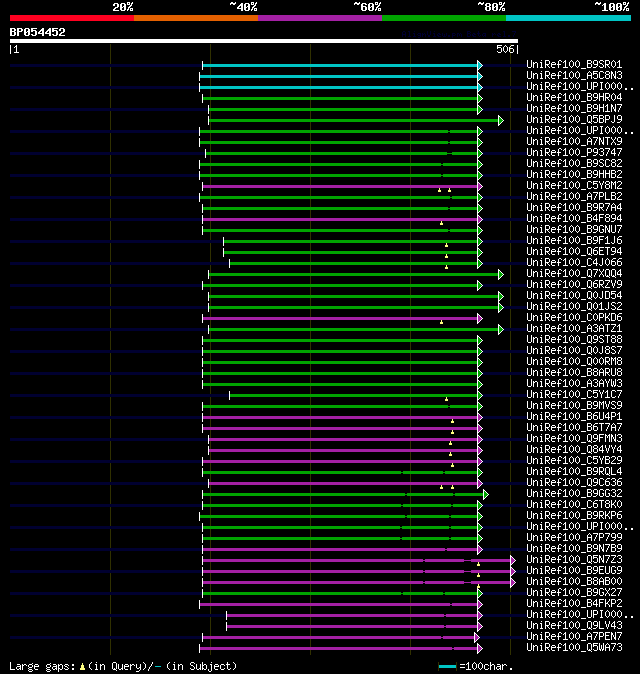Click the query end position 506
640x674 pixels.
[x=505, y=49]
